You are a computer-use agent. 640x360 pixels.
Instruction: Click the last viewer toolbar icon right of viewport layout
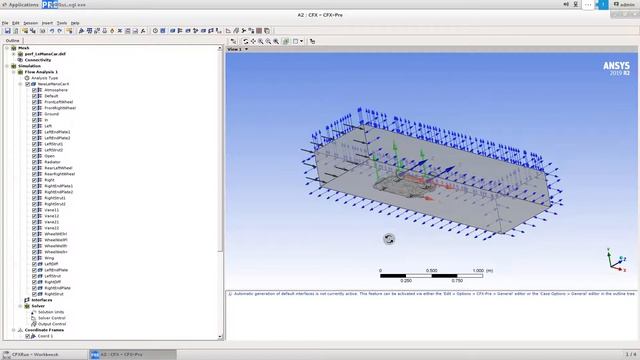tap(312, 41)
